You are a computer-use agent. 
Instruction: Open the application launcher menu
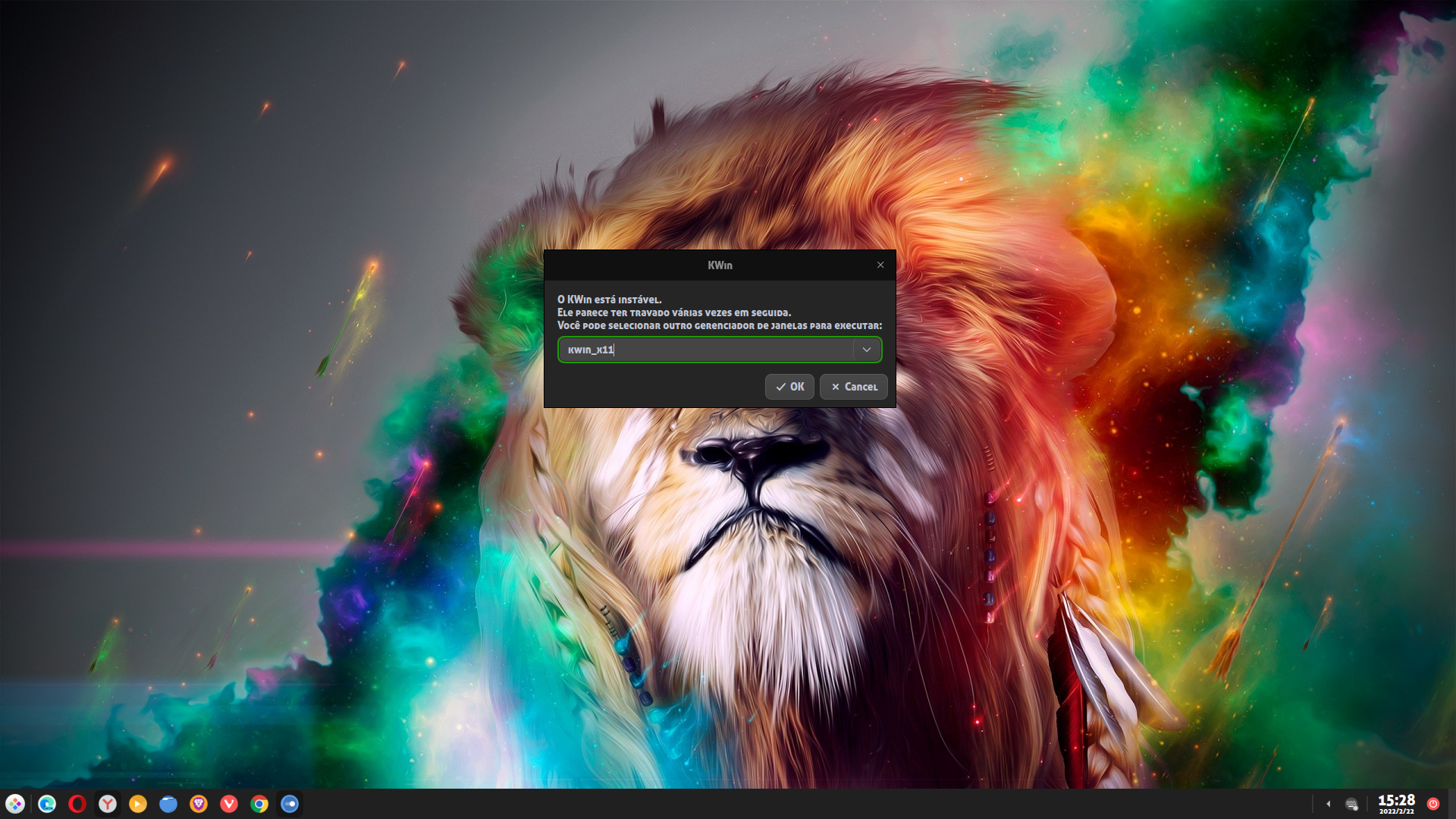pyautogui.click(x=15, y=804)
